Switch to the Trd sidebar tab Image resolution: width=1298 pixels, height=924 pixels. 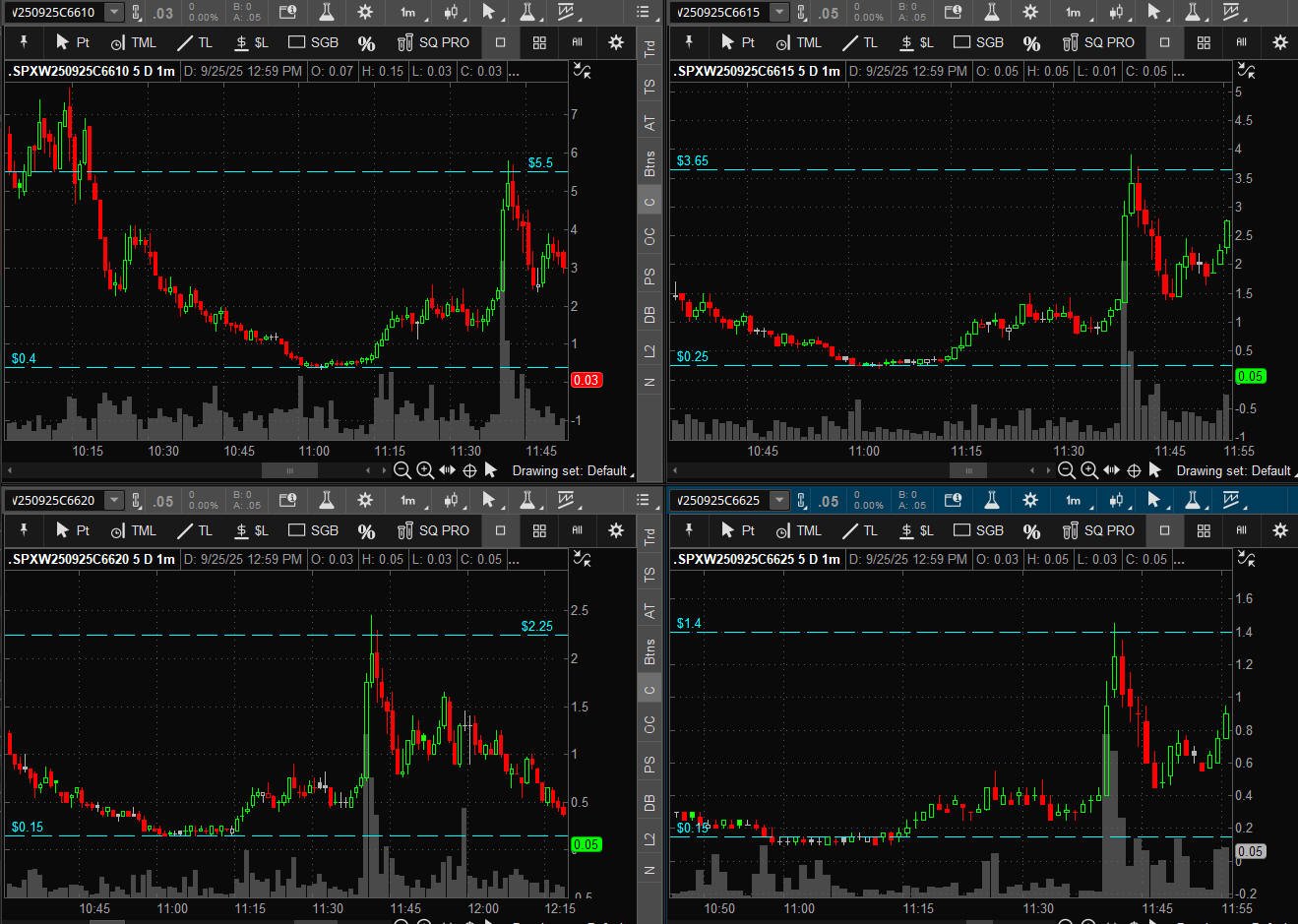click(x=649, y=48)
